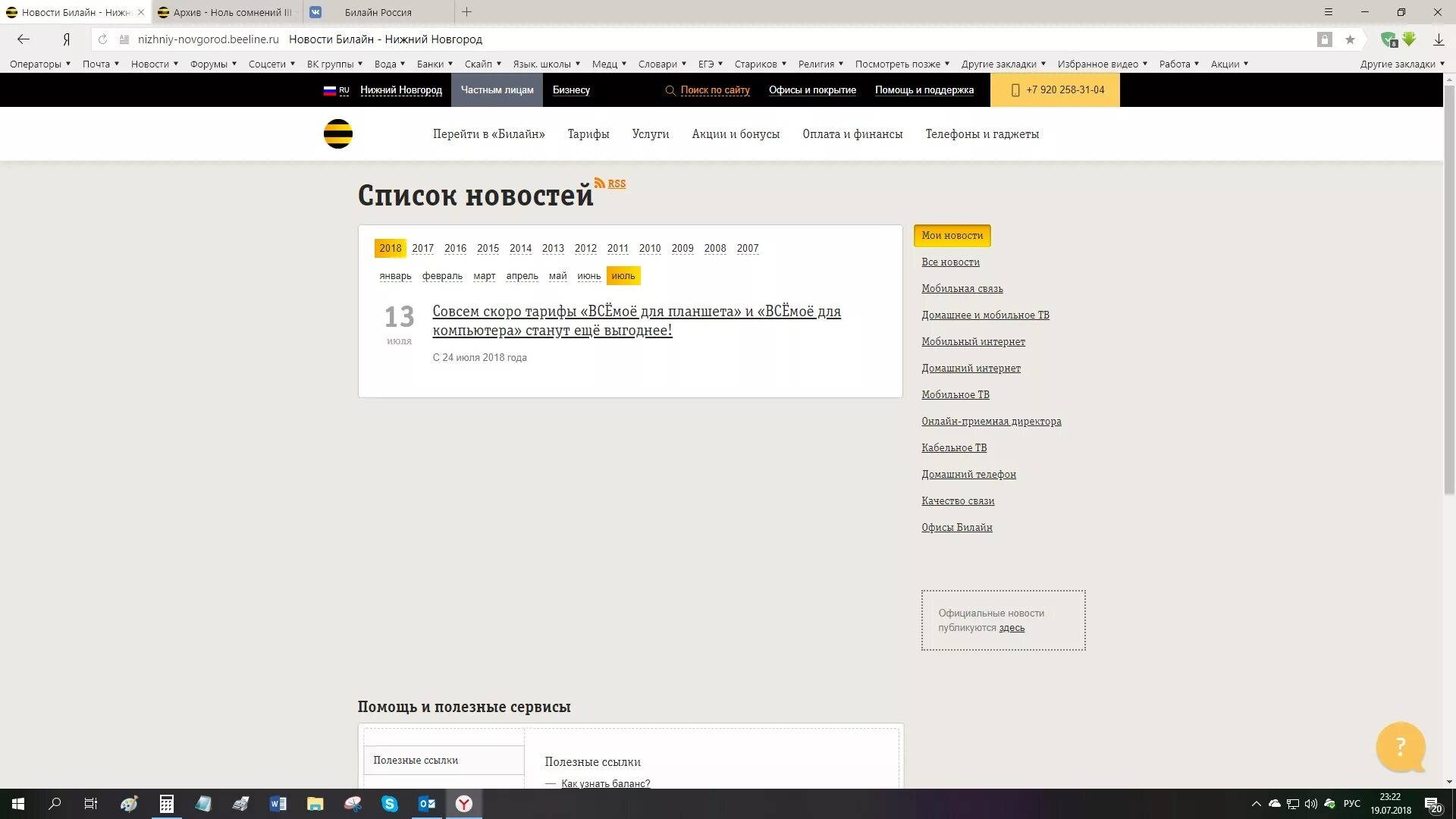
Task: Expand the Банки bookmarks folder
Action: coord(435,64)
